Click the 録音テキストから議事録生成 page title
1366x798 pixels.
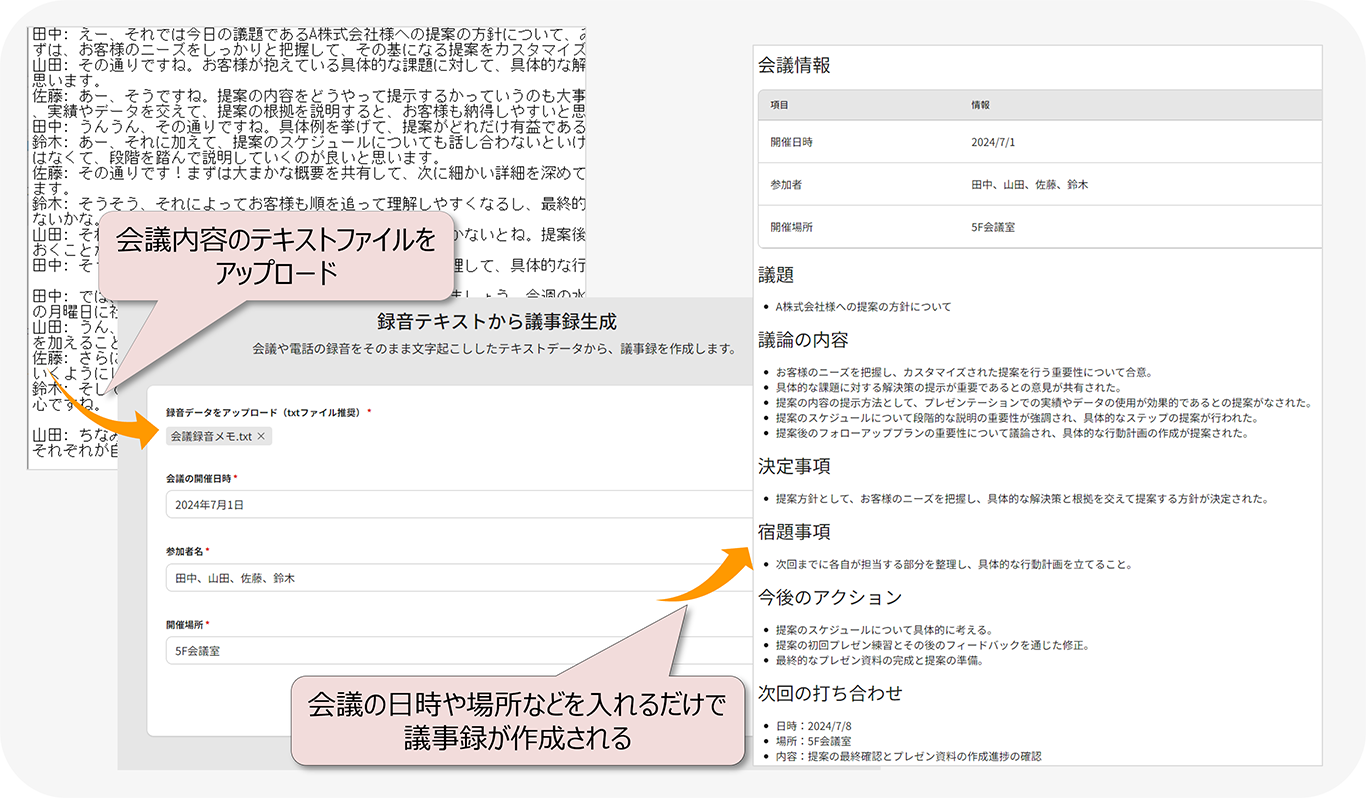coord(496,322)
